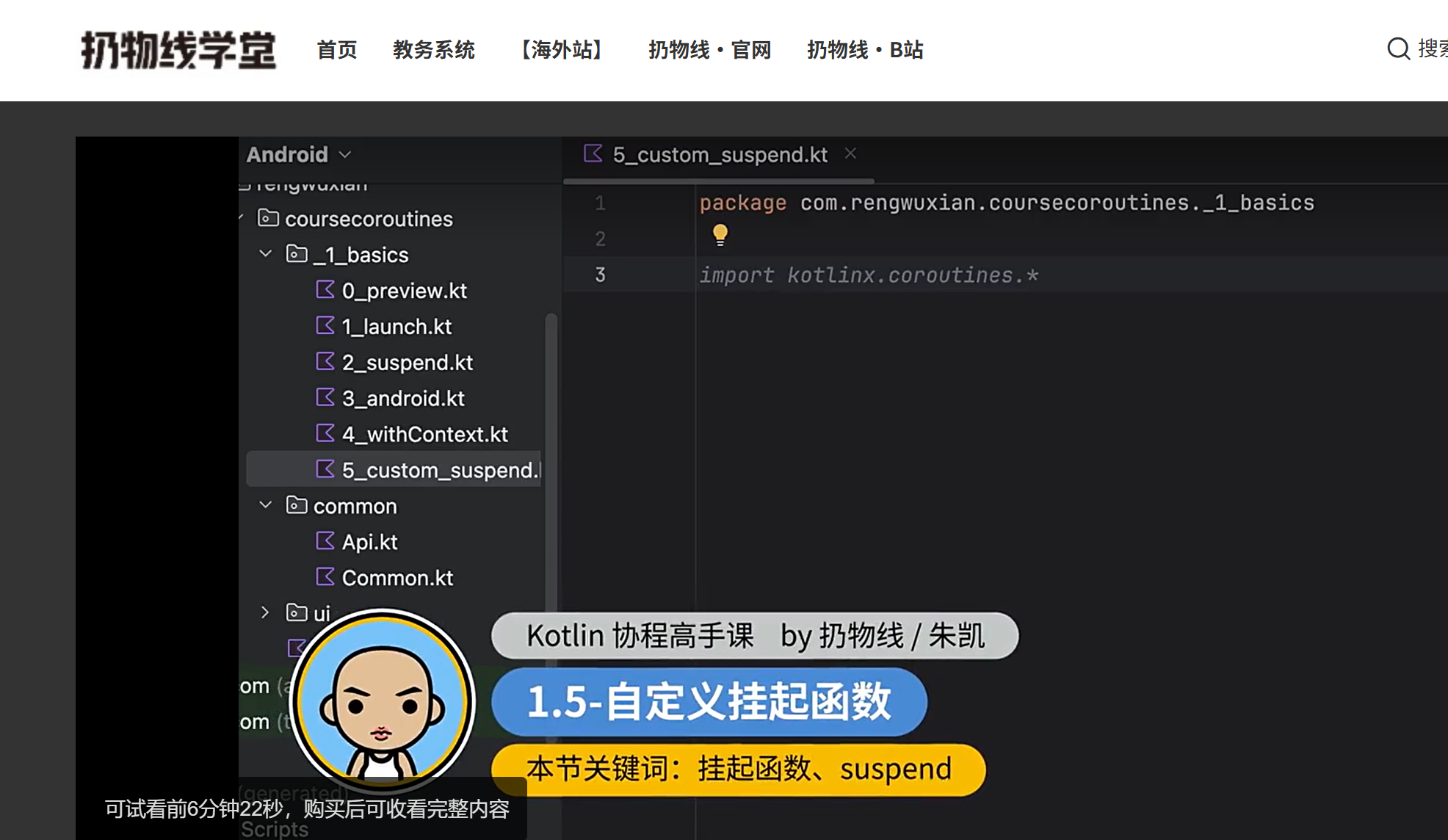Visit 扔物线・官网 link
The height and width of the screenshot is (840, 1448).
click(x=709, y=50)
